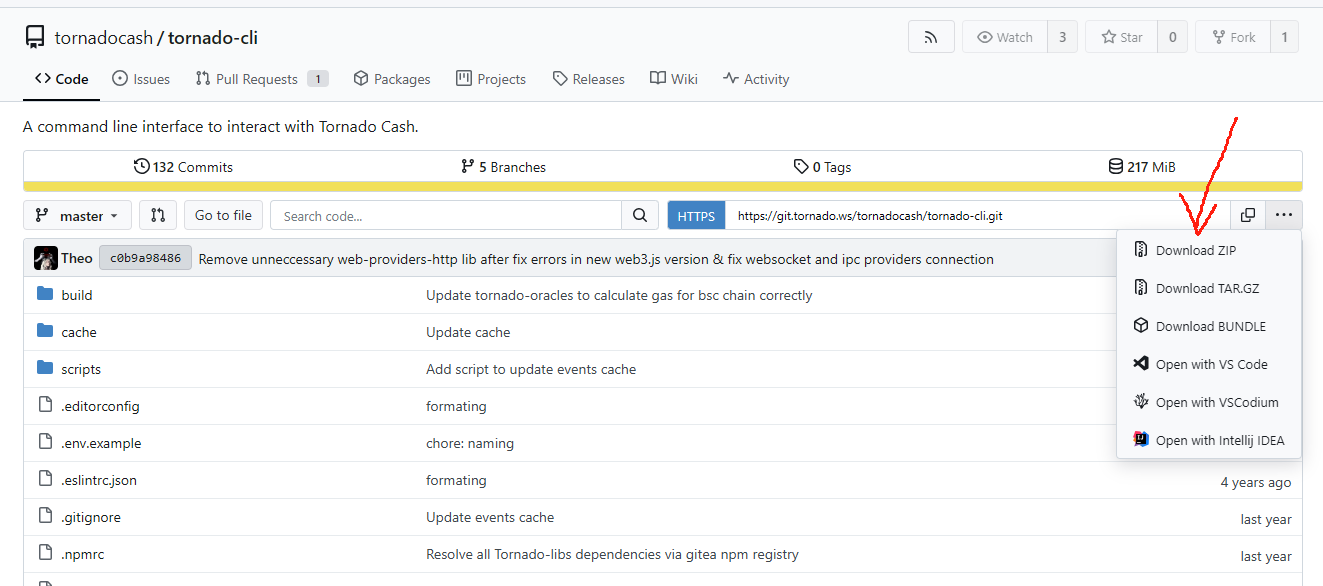The image size is (1323, 586).
Task: Click the .editorconfig file icon
Action: [x=44, y=405]
